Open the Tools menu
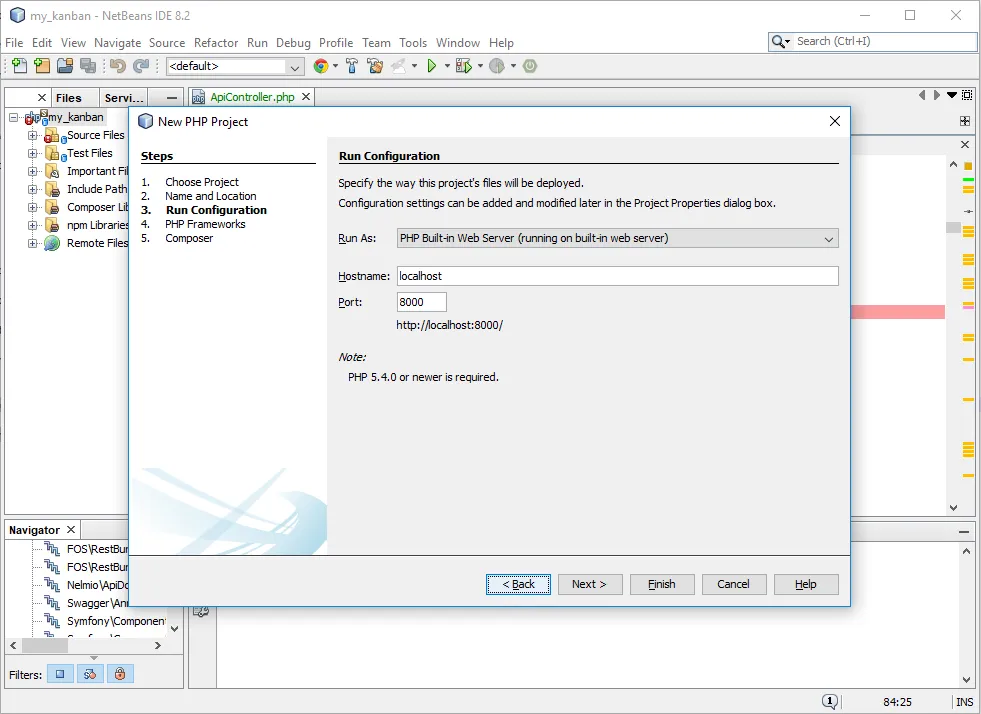 pyautogui.click(x=413, y=43)
